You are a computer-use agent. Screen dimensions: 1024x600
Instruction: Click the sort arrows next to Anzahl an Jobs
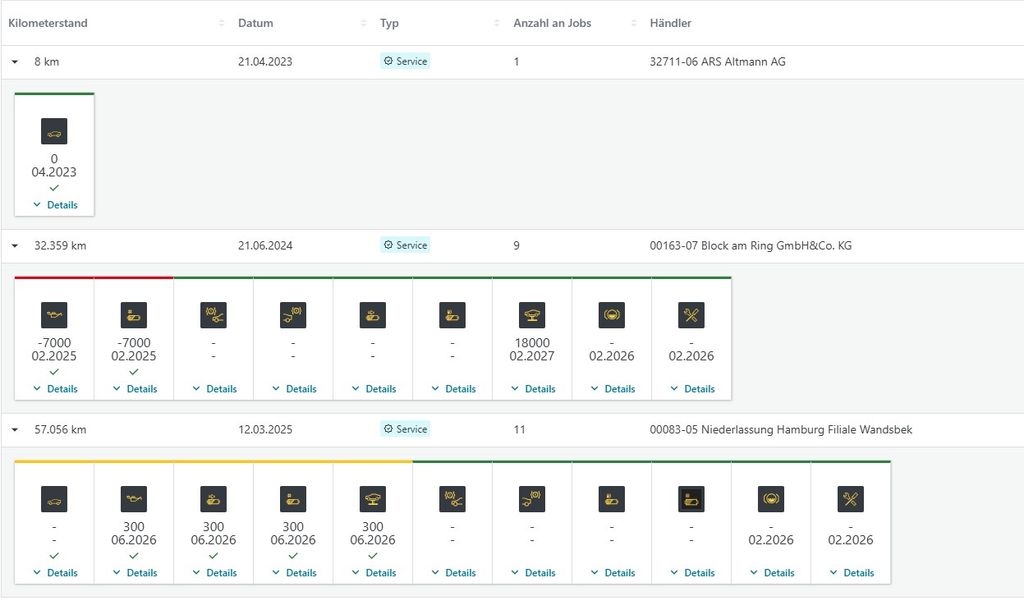click(632, 23)
